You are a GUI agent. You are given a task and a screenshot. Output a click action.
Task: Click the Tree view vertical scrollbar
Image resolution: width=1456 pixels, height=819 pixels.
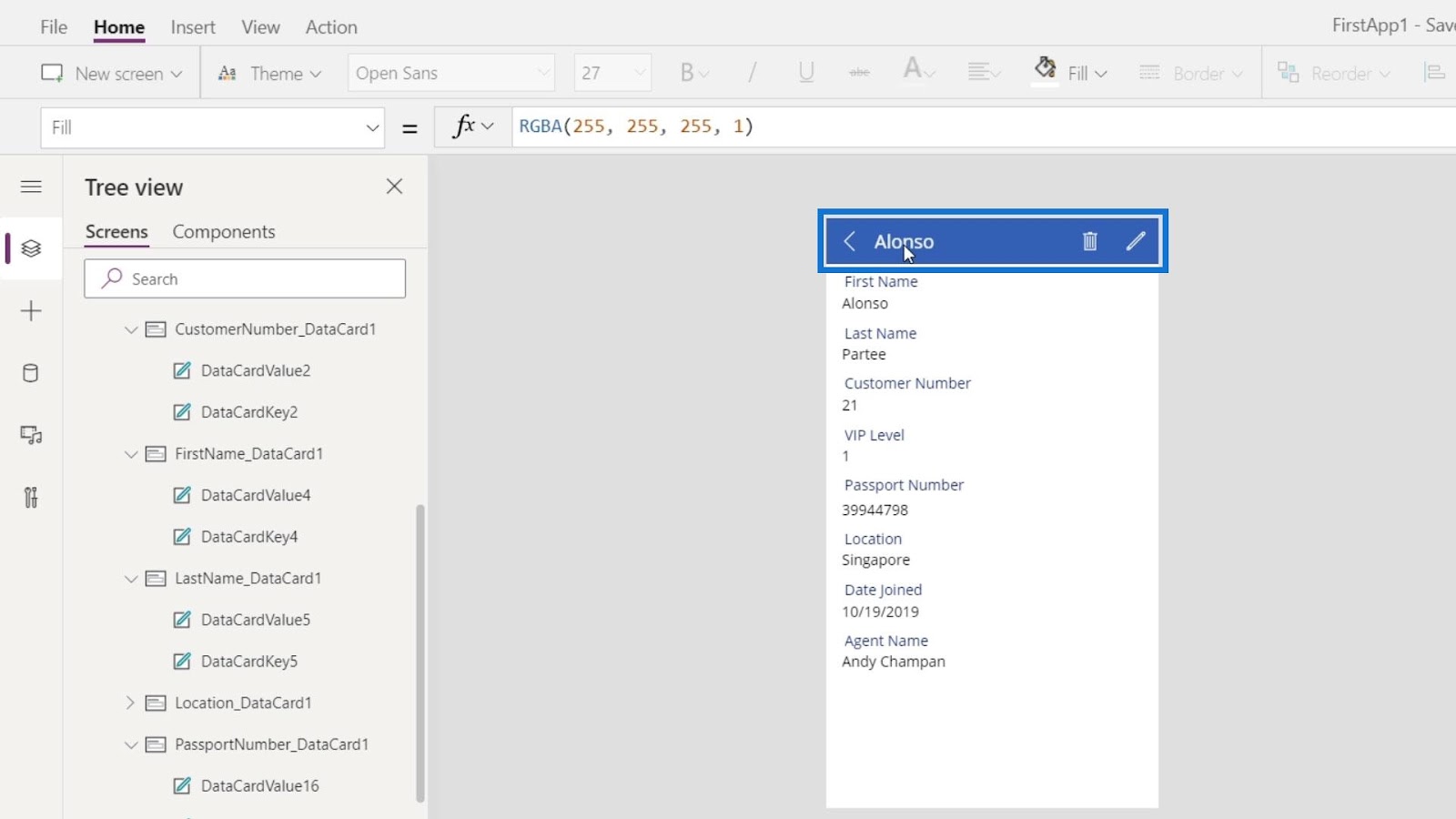420,652
